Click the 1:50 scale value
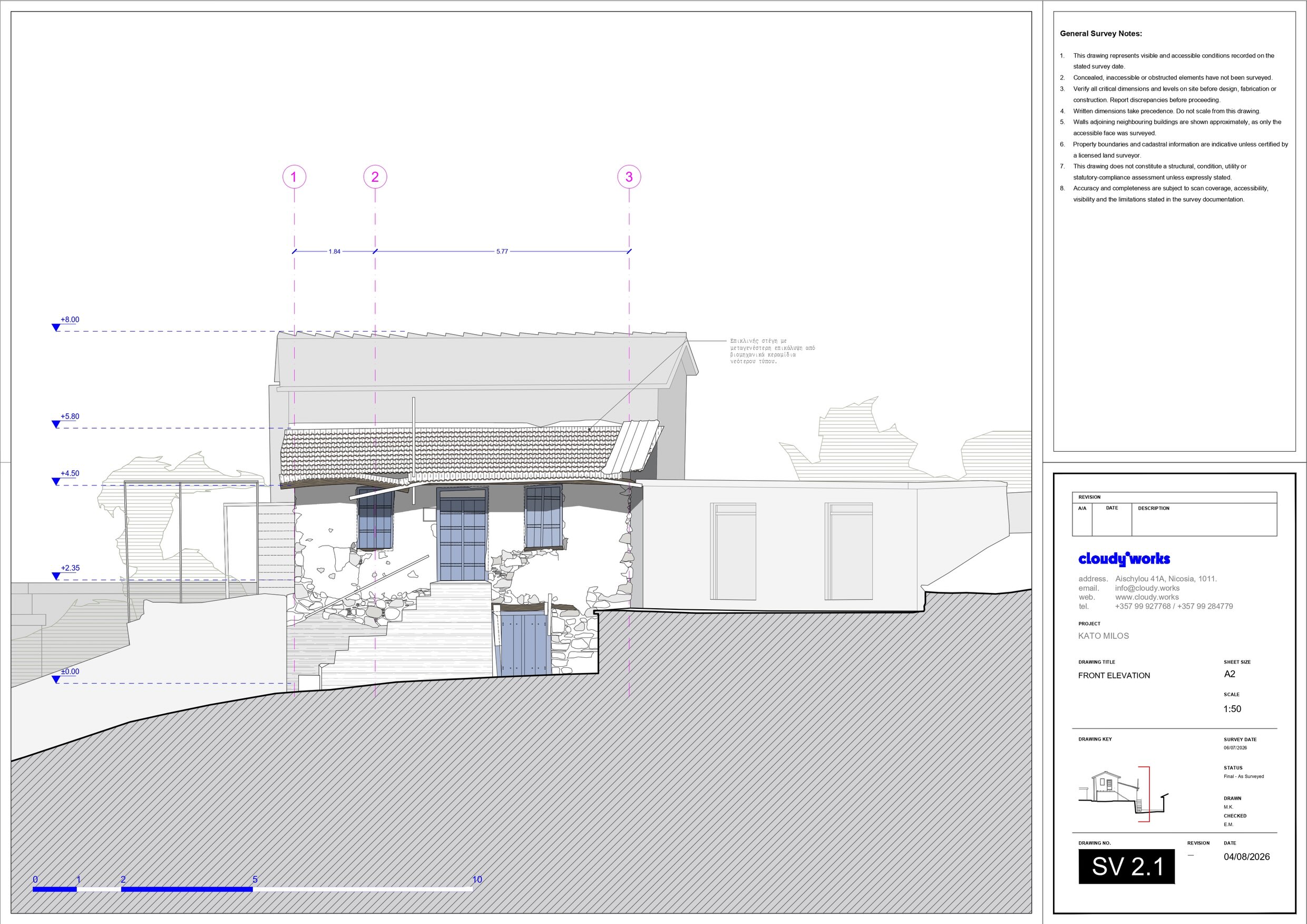Viewport: 1307px width, 924px height. pos(1233,709)
